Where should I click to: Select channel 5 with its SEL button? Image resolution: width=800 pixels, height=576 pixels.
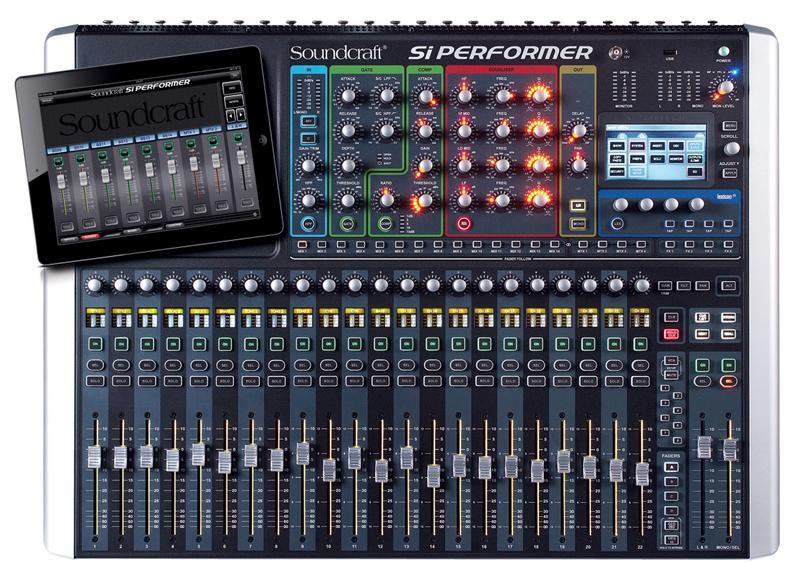(199, 365)
